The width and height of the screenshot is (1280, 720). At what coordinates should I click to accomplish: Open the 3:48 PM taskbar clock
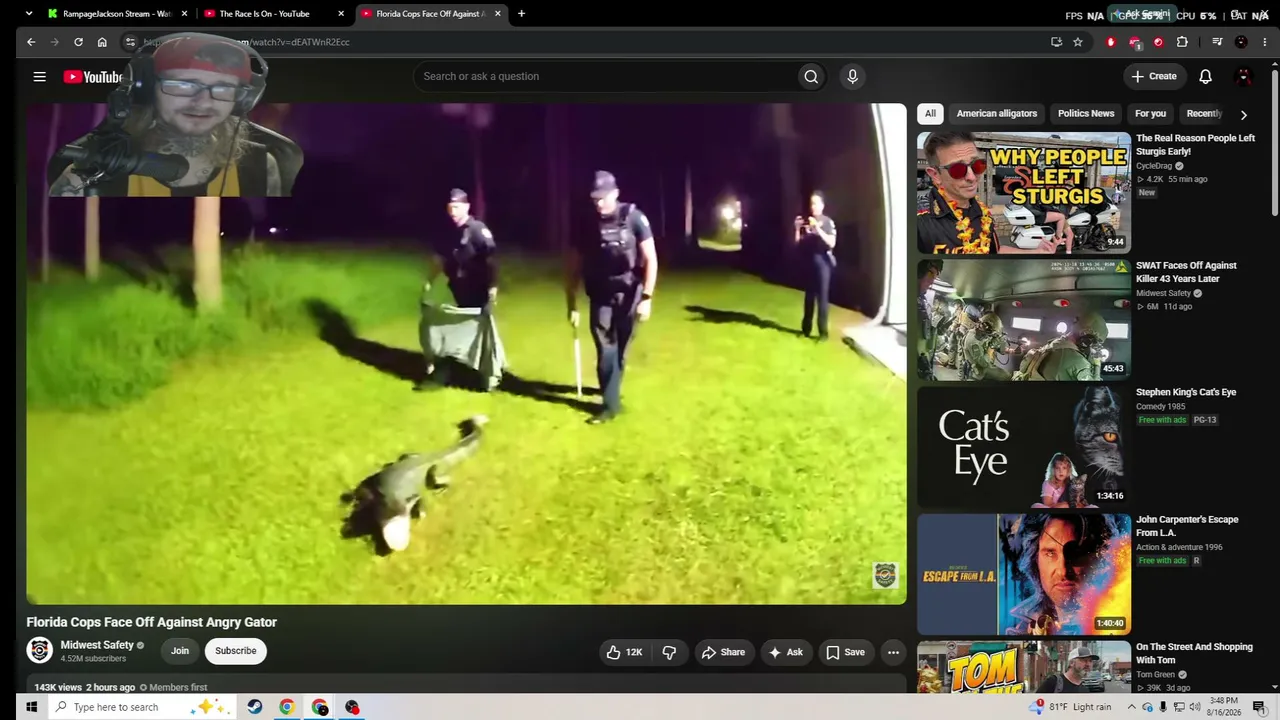[1225, 707]
